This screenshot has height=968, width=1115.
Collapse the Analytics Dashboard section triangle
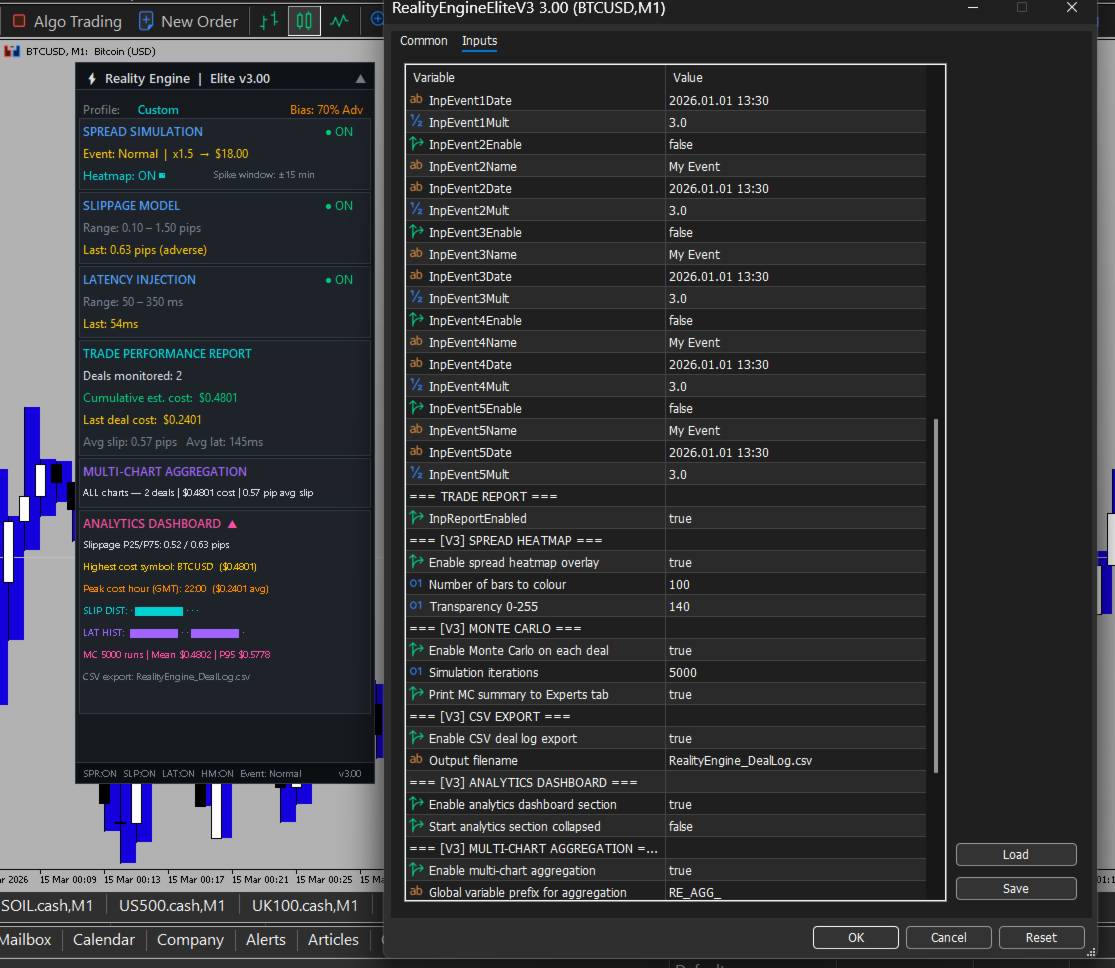[x=232, y=524]
